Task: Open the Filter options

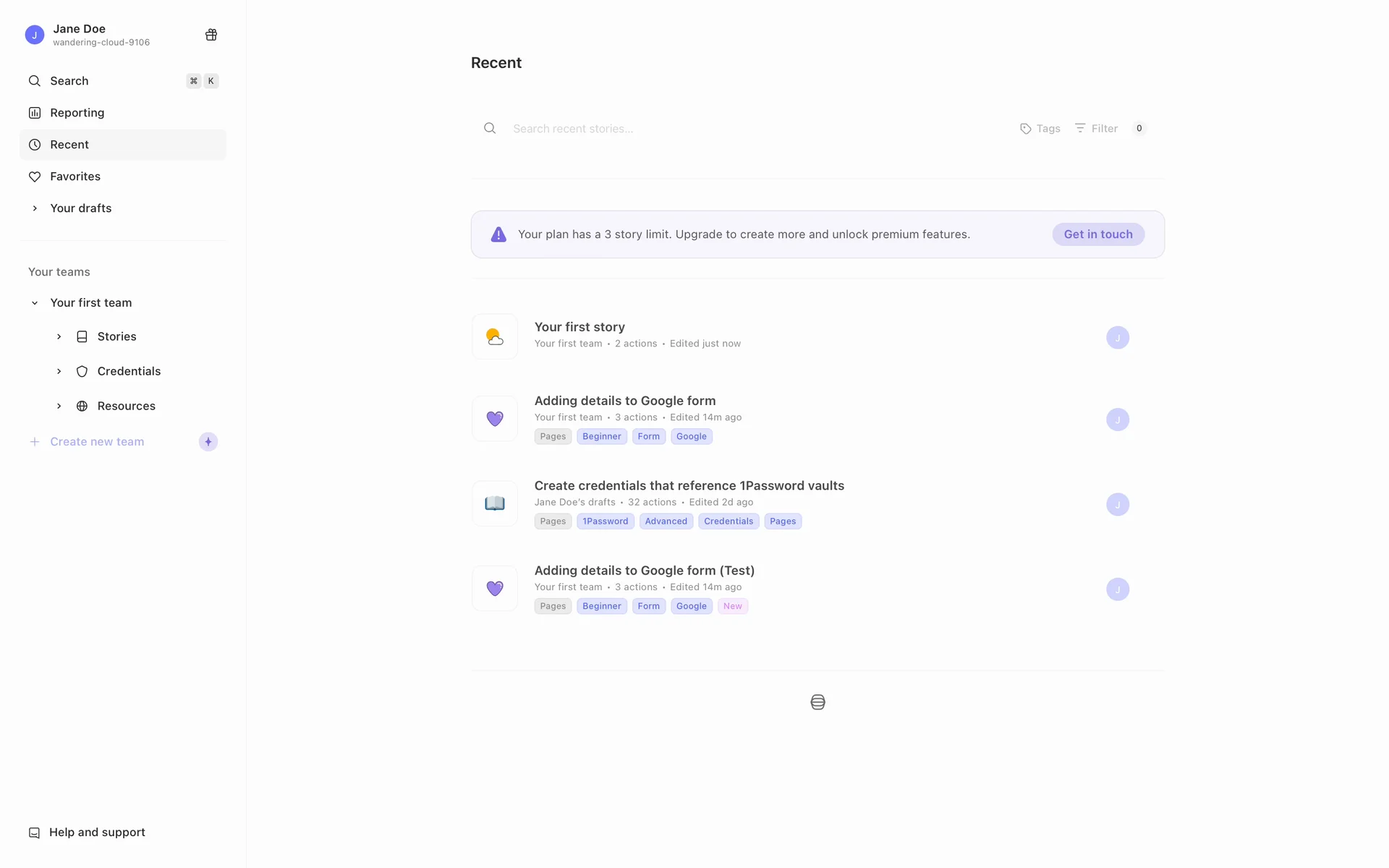Action: (1097, 129)
